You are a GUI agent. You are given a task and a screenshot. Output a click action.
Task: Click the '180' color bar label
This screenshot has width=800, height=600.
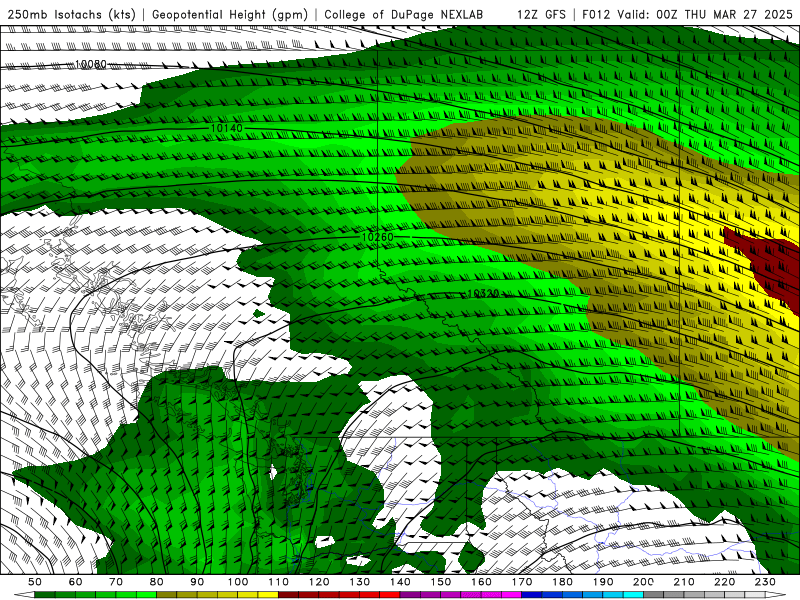[562, 582]
